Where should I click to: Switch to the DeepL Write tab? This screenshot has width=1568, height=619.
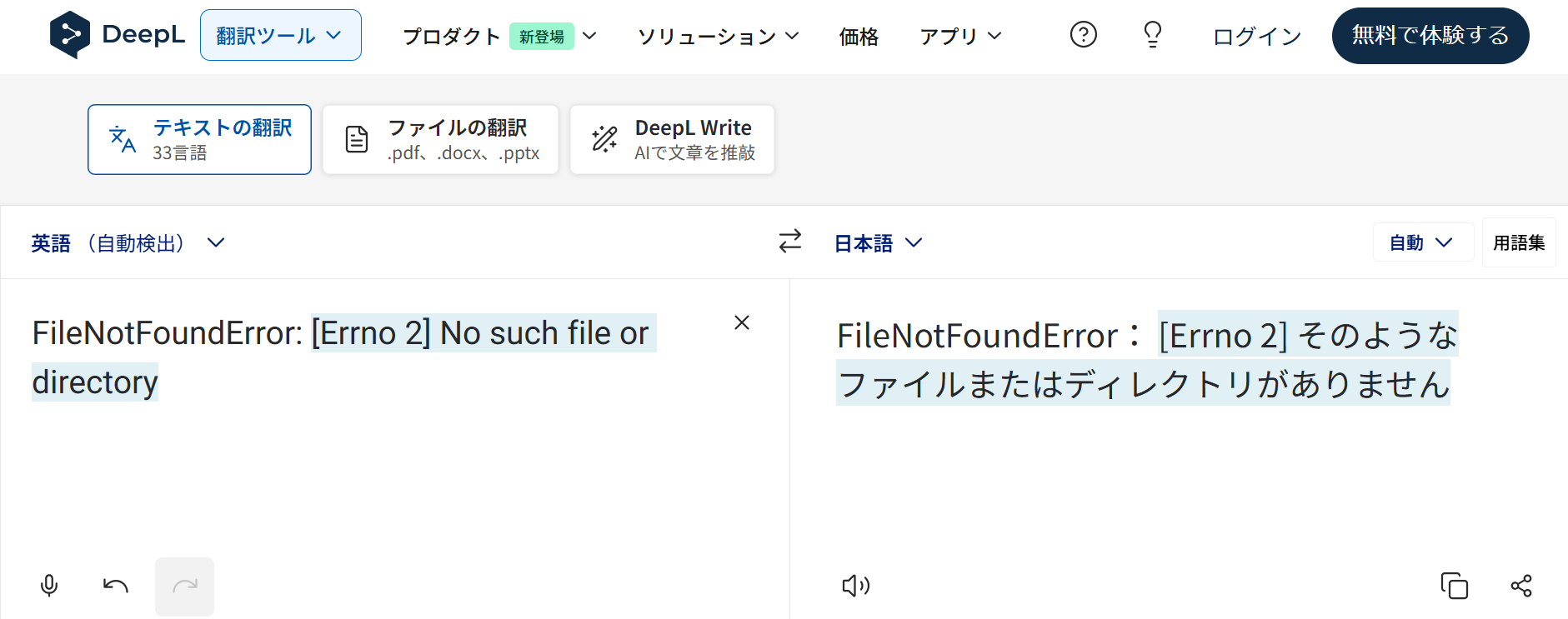pyautogui.click(x=672, y=140)
